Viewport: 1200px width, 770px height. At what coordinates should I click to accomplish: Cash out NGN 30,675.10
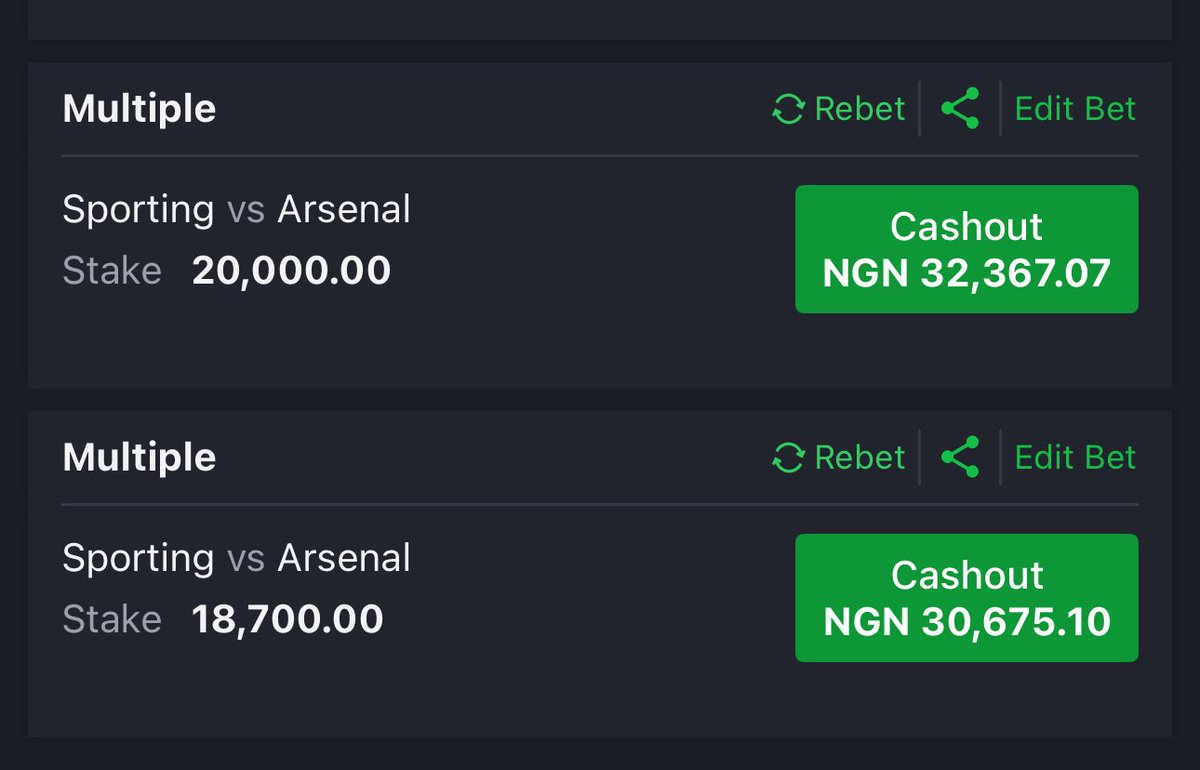(966, 598)
